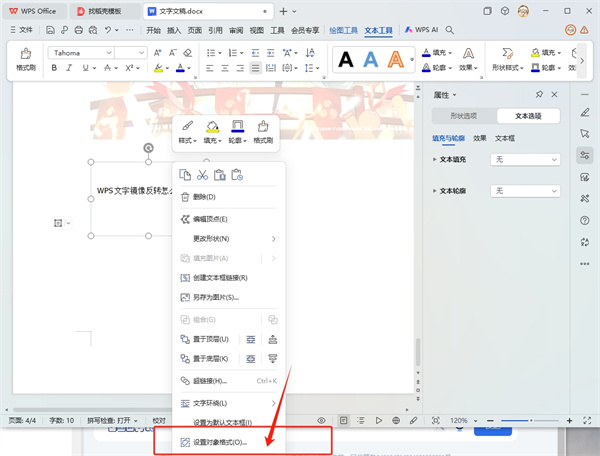The width and height of the screenshot is (600, 456).
Task: Click the paste icon in context menu
Action: (220, 175)
